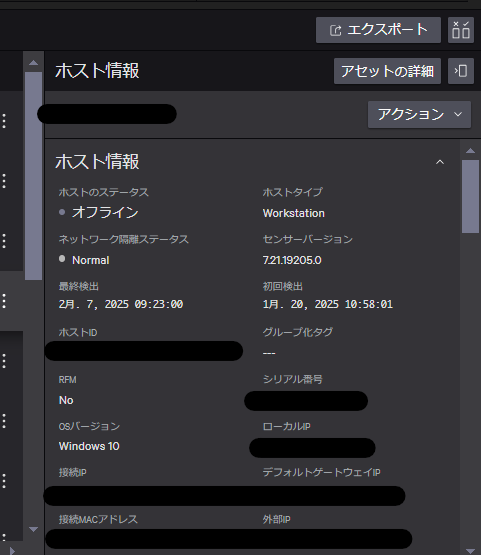Click the left list scroll down arrow
This screenshot has height=555, width=481.
click(34, 530)
